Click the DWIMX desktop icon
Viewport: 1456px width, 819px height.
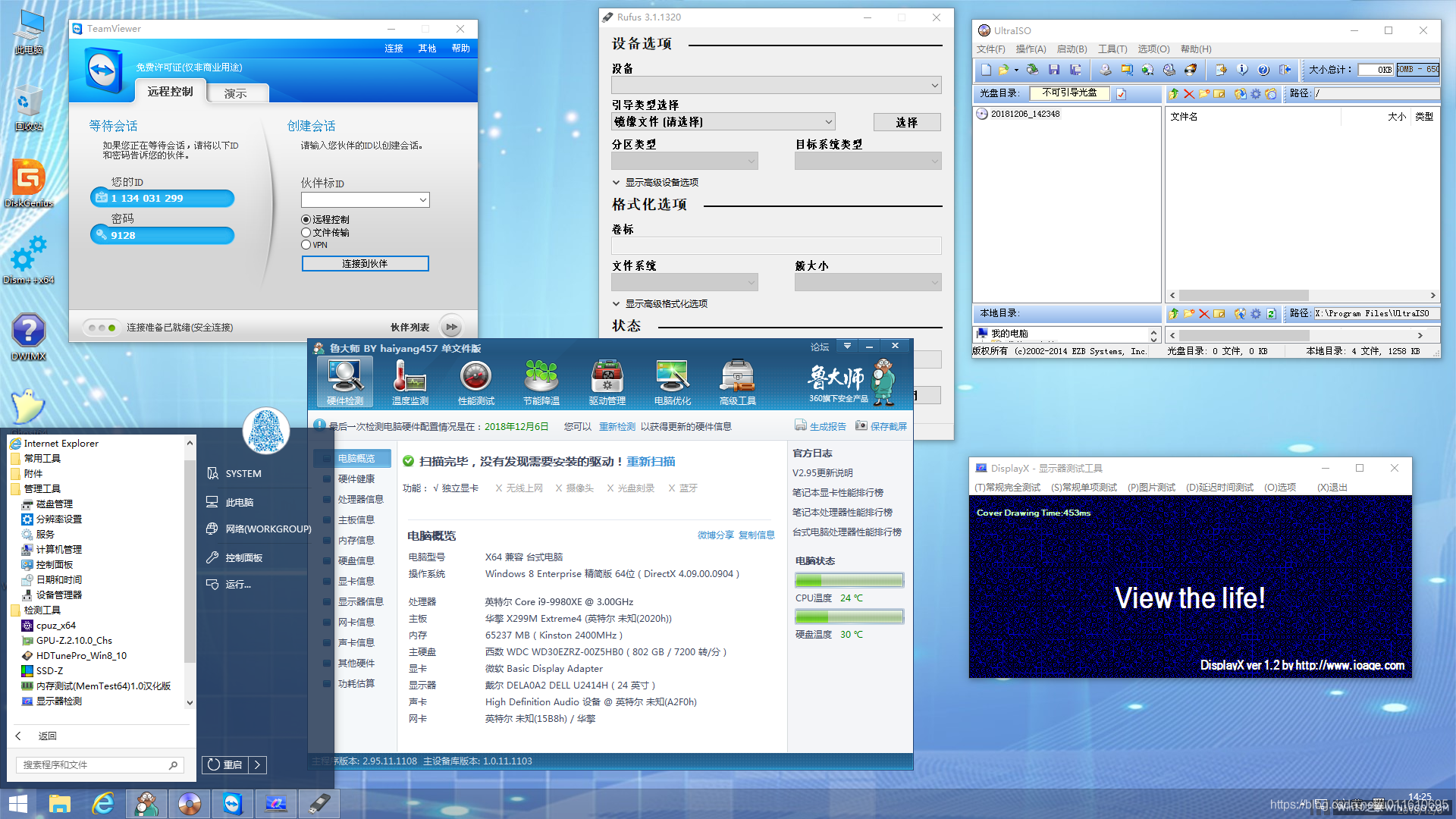[29, 337]
